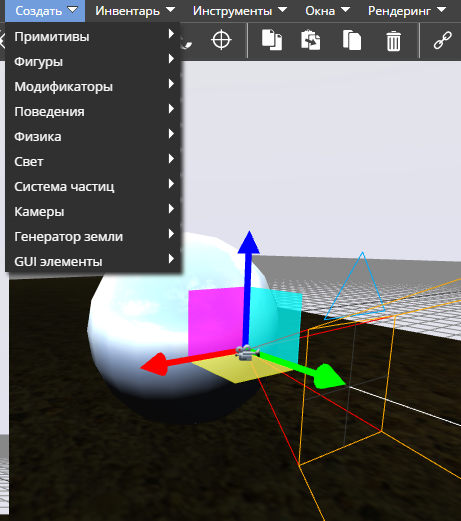Screen dimensions: 461x521
Task: Click the crosshair target toolbar icon
Action: [221, 40]
